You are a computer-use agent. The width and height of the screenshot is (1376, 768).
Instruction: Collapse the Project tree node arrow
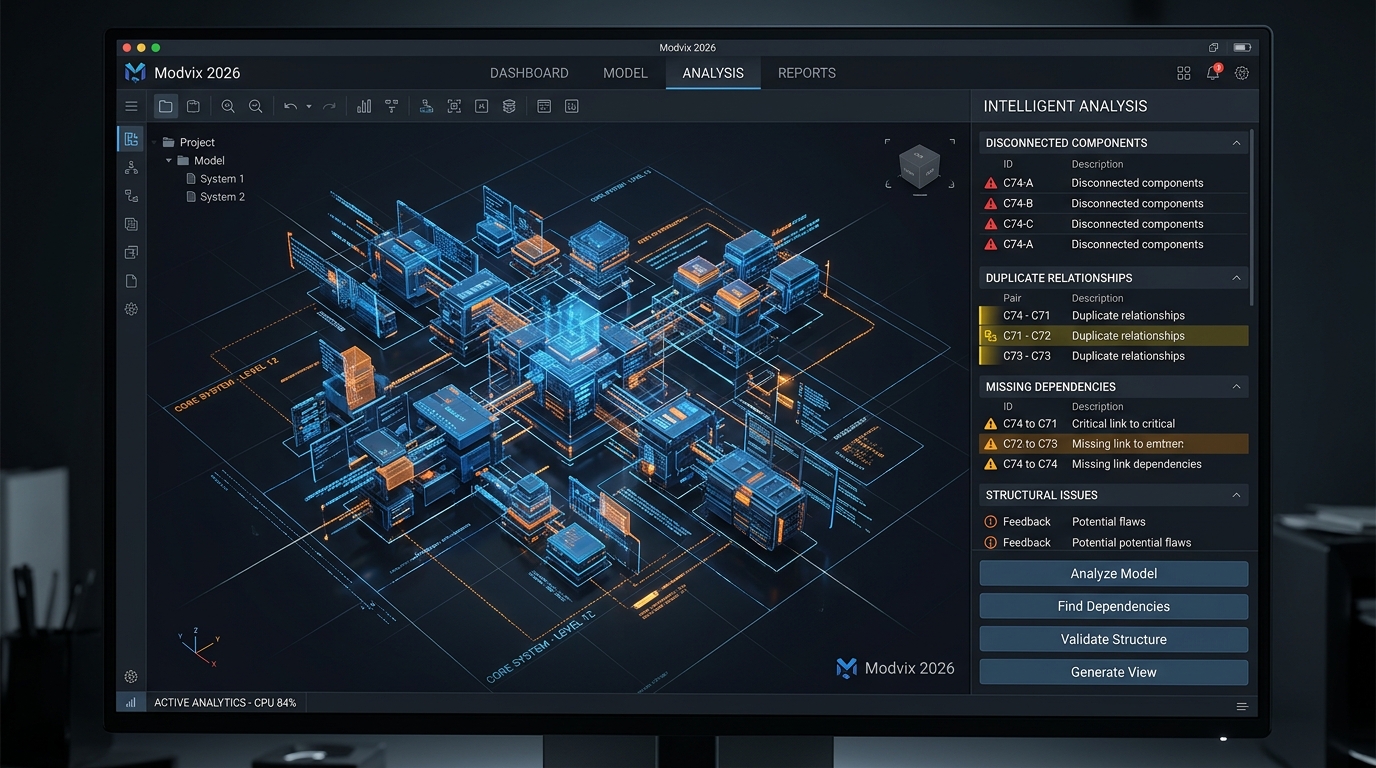click(x=154, y=142)
